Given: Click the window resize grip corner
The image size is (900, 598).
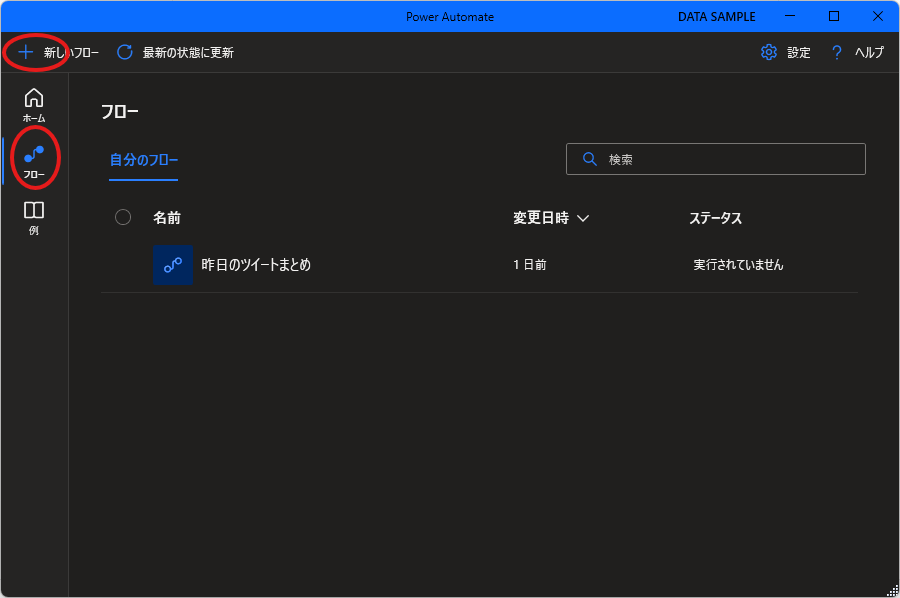Looking at the screenshot, I should [x=893, y=591].
